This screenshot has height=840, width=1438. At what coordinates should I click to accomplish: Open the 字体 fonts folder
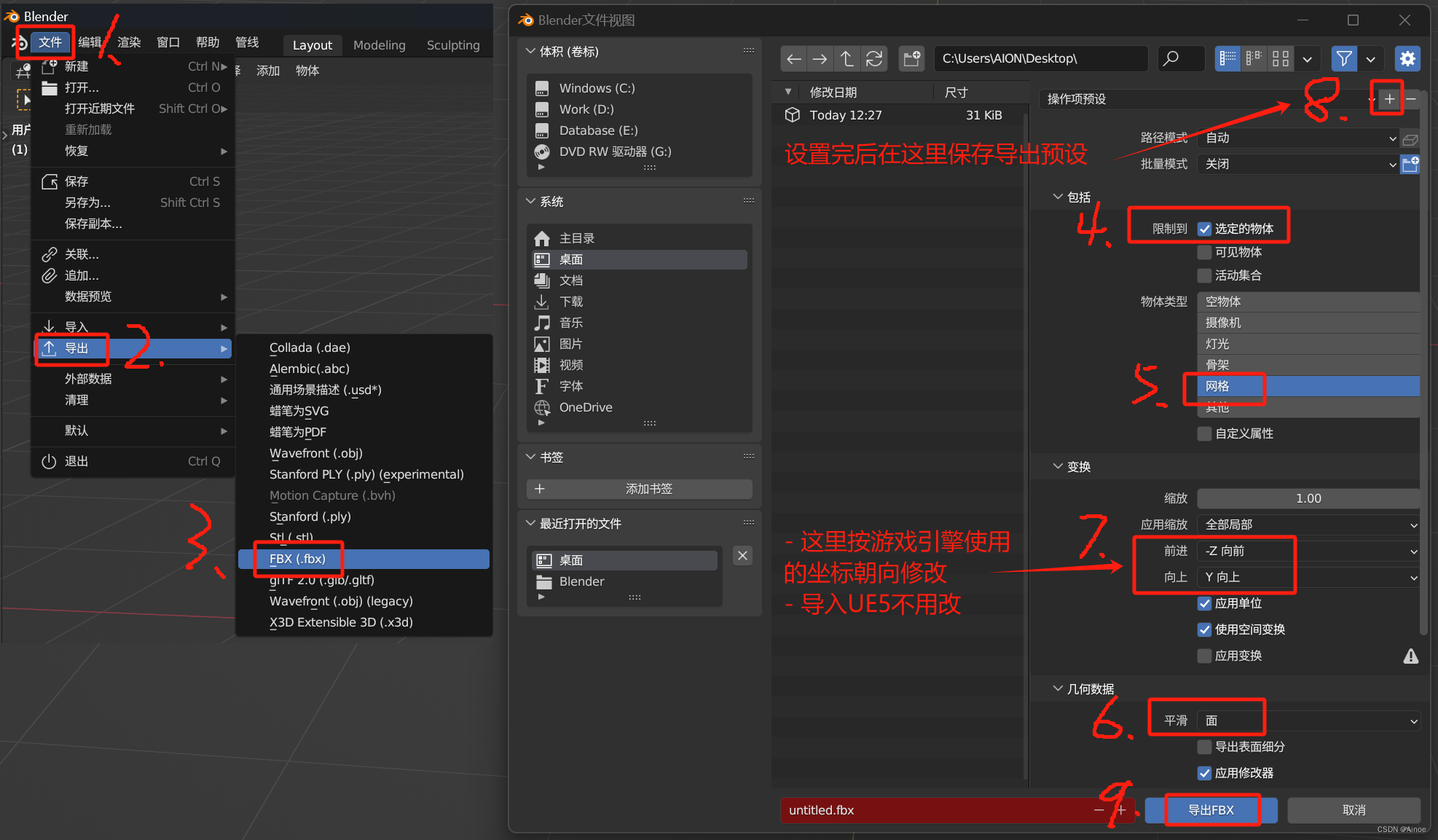tap(641, 386)
